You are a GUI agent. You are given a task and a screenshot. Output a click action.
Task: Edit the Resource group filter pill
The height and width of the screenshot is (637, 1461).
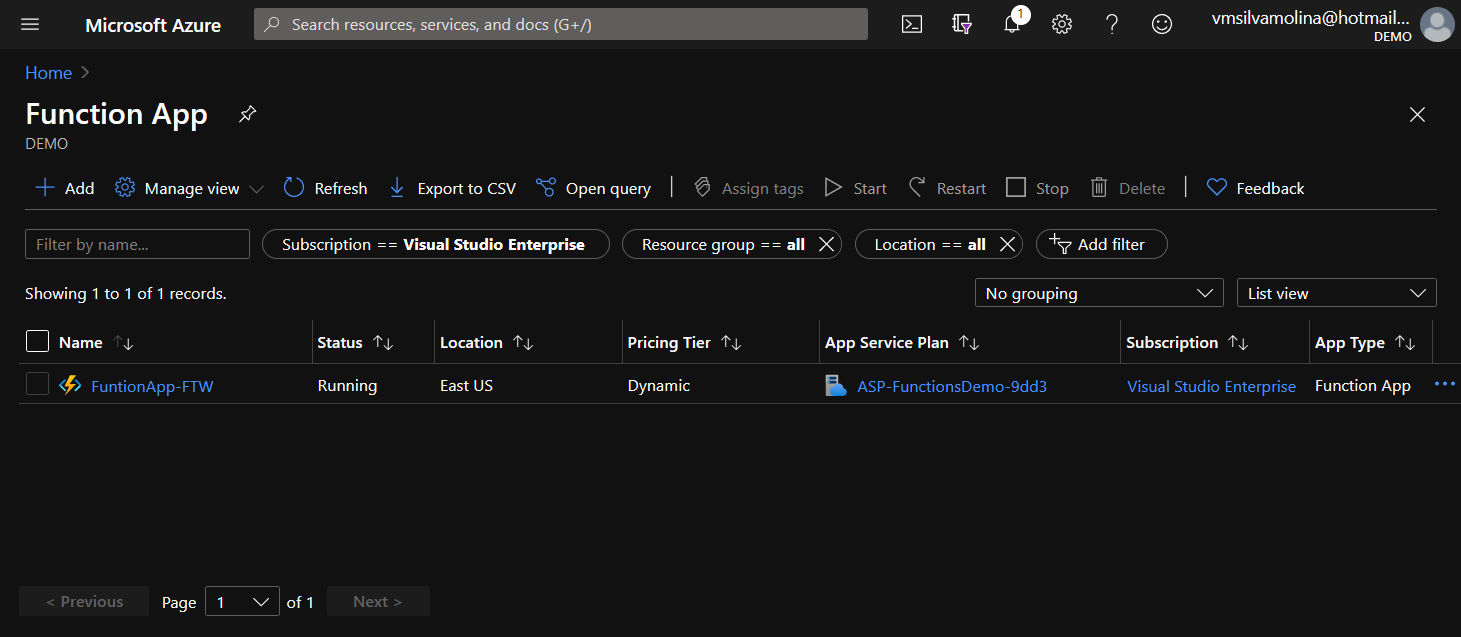coord(721,244)
